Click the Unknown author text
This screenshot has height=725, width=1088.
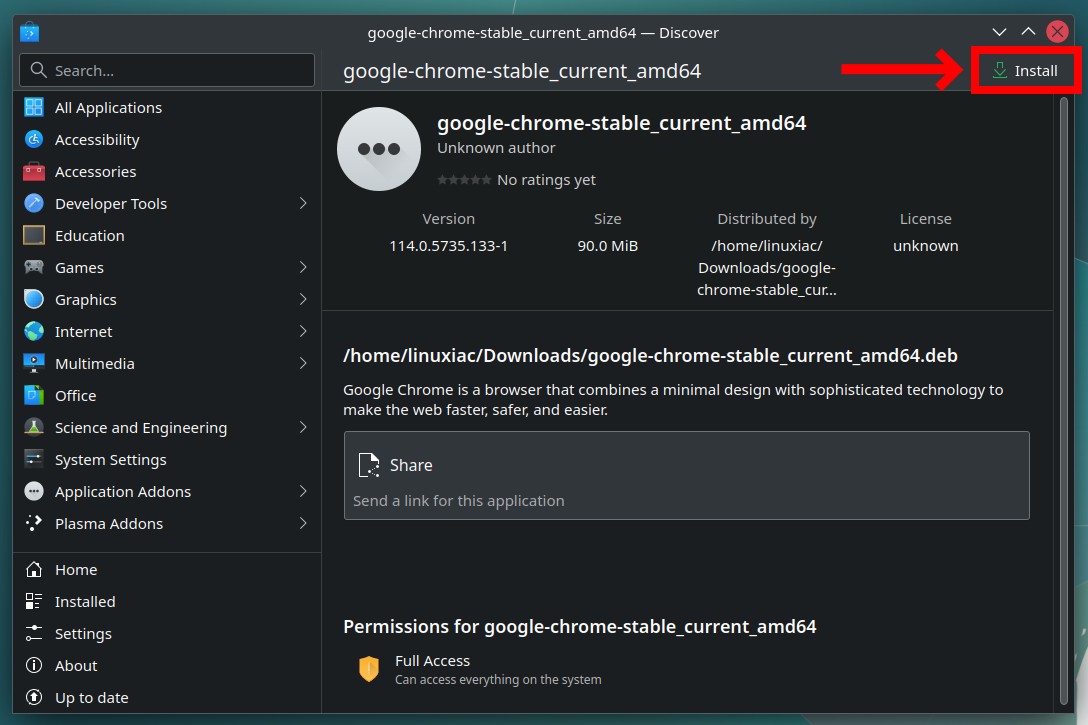(496, 148)
